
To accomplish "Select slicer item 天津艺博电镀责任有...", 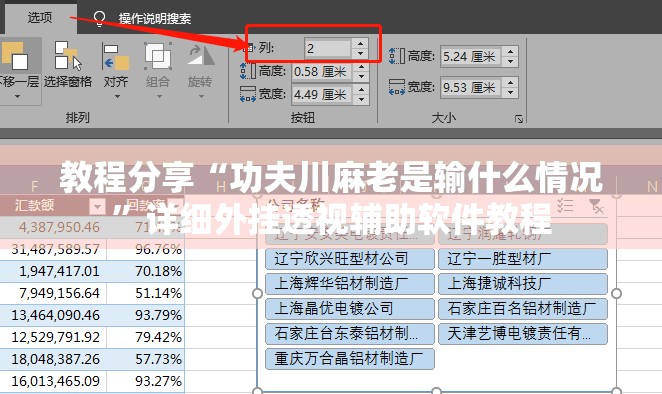I will 523,334.
